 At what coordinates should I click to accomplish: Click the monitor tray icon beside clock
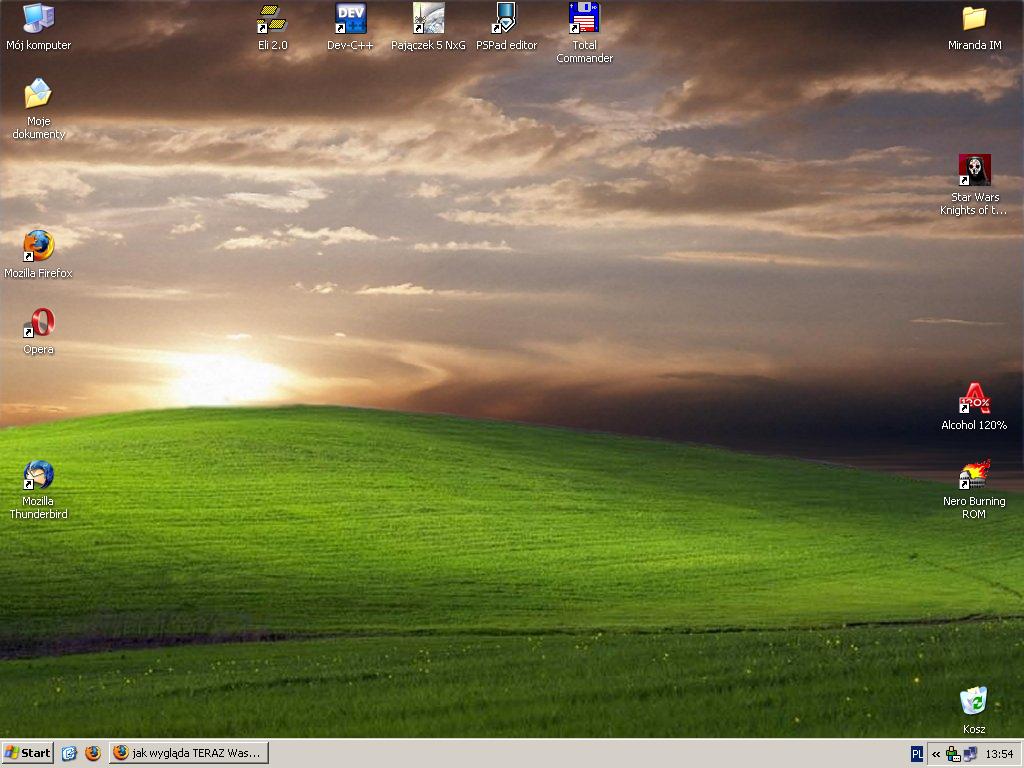970,754
